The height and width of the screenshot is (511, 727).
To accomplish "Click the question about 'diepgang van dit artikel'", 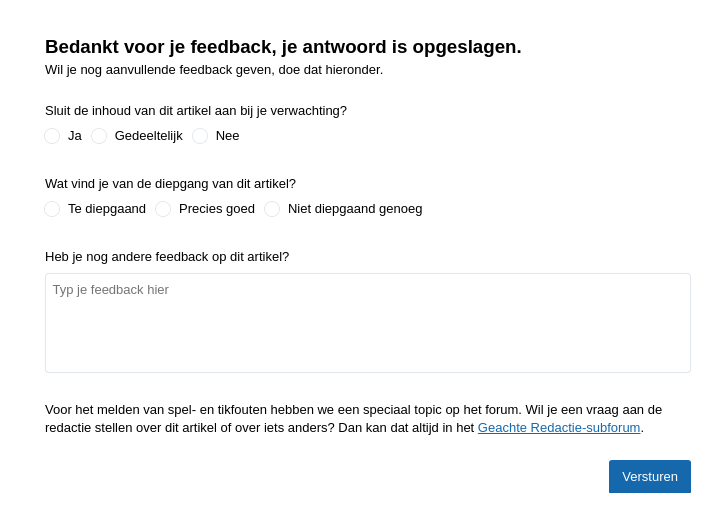I will click(x=170, y=184).
